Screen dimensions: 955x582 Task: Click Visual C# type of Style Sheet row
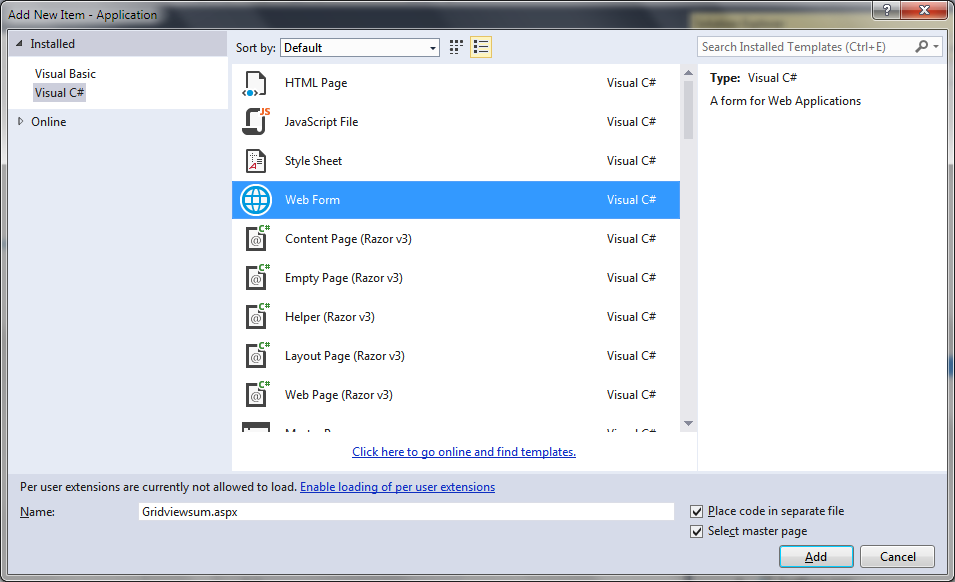(631, 161)
